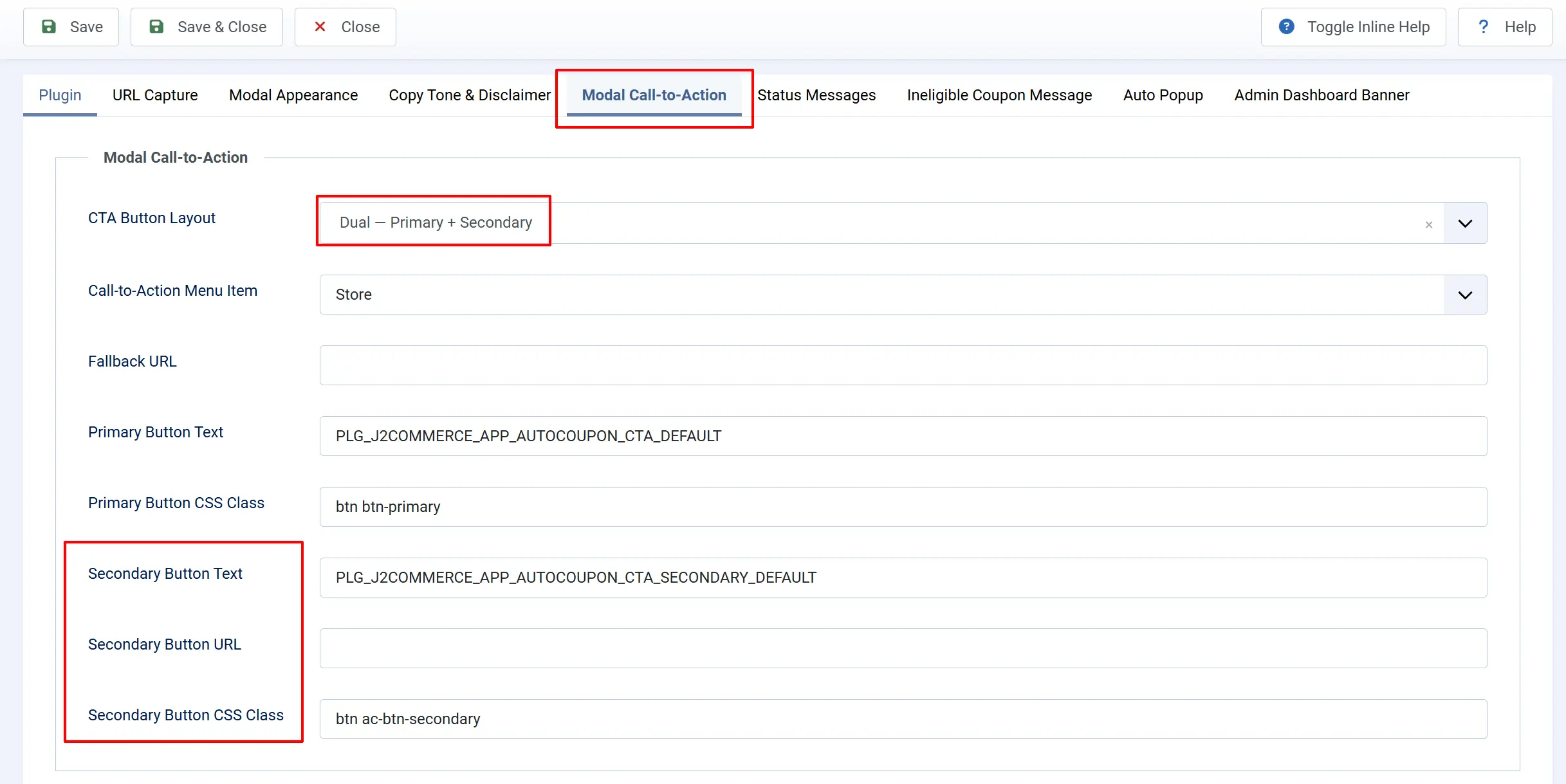This screenshot has width=1566, height=784.
Task: Click the Call-to-Action Menu Item label
Action: click(172, 291)
